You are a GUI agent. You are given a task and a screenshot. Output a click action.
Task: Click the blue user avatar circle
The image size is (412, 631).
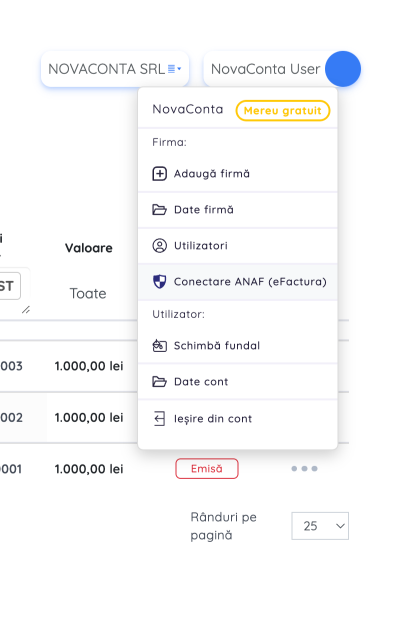tap(343, 69)
